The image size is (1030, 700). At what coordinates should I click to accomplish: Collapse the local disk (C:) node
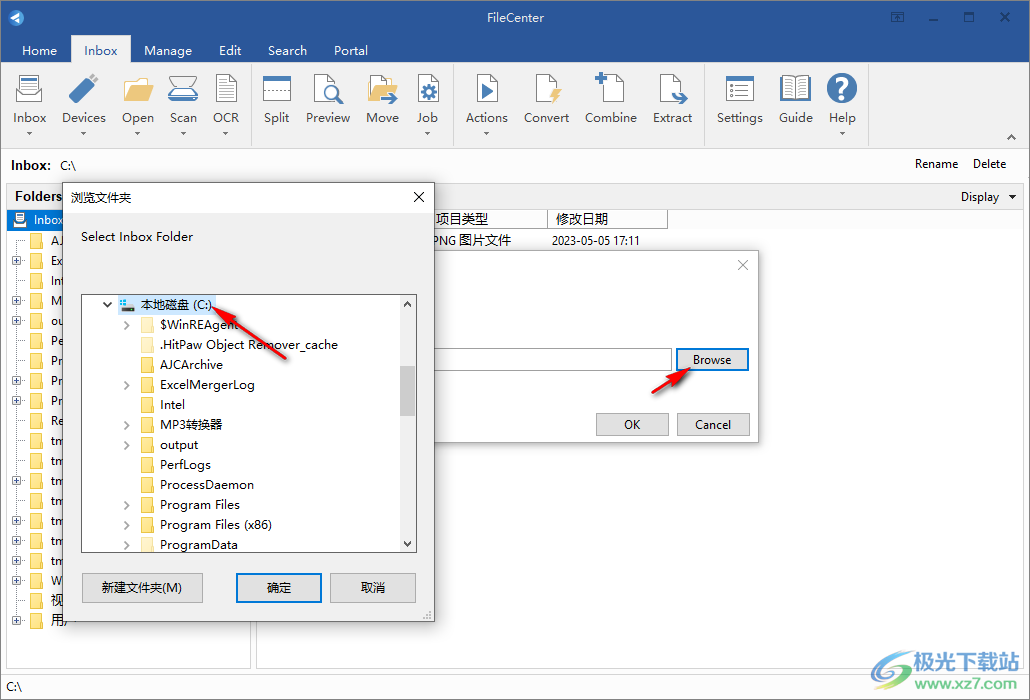click(x=107, y=305)
